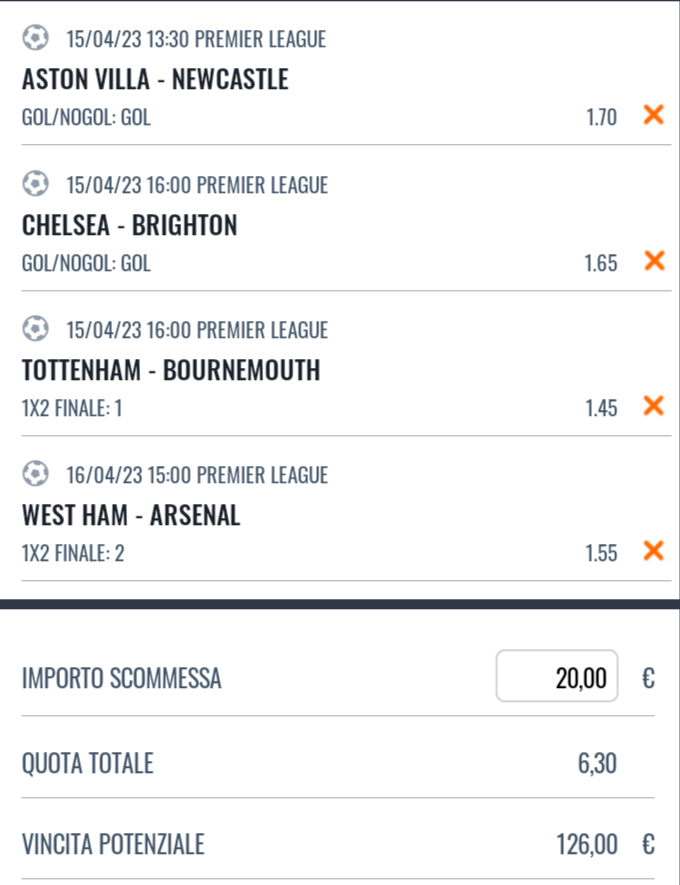
Task: Click the Quota Totale value 6,30
Action: (597, 765)
